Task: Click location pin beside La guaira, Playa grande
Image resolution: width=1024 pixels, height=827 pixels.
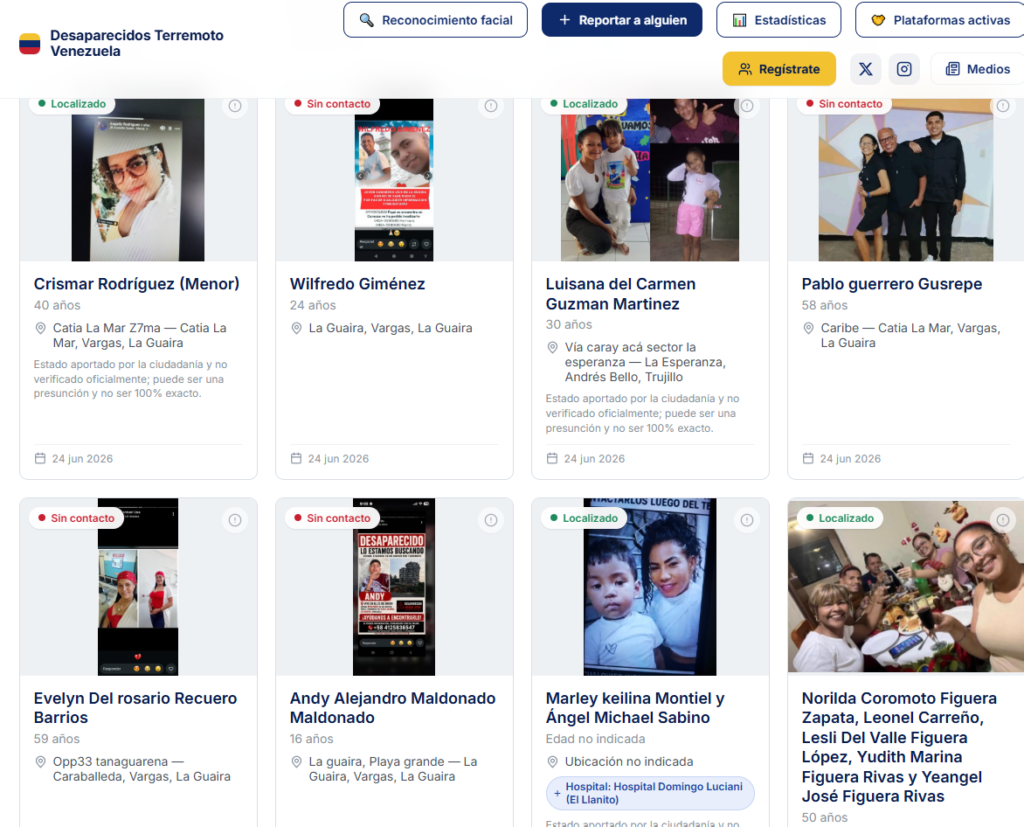Action: [x=296, y=762]
